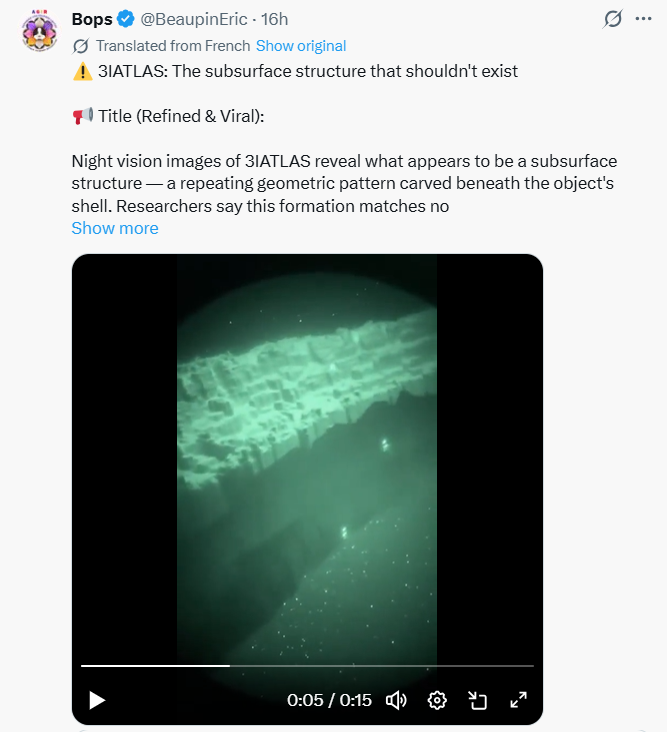Viewport: 667px width, 732px height.
Task: Mute the video sound
Action: click(396, 700)
